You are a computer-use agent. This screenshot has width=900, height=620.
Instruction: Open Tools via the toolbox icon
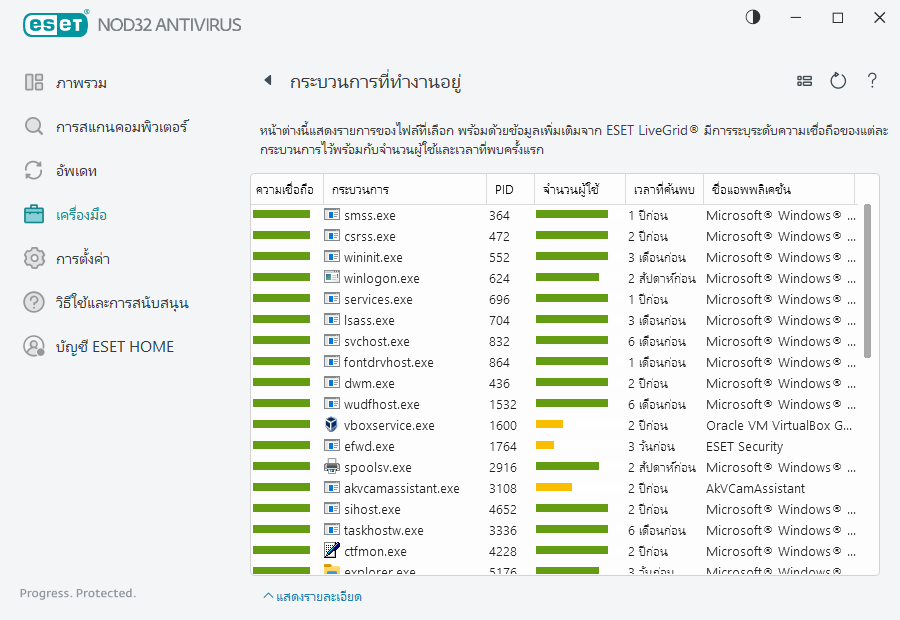click(34, 214)
